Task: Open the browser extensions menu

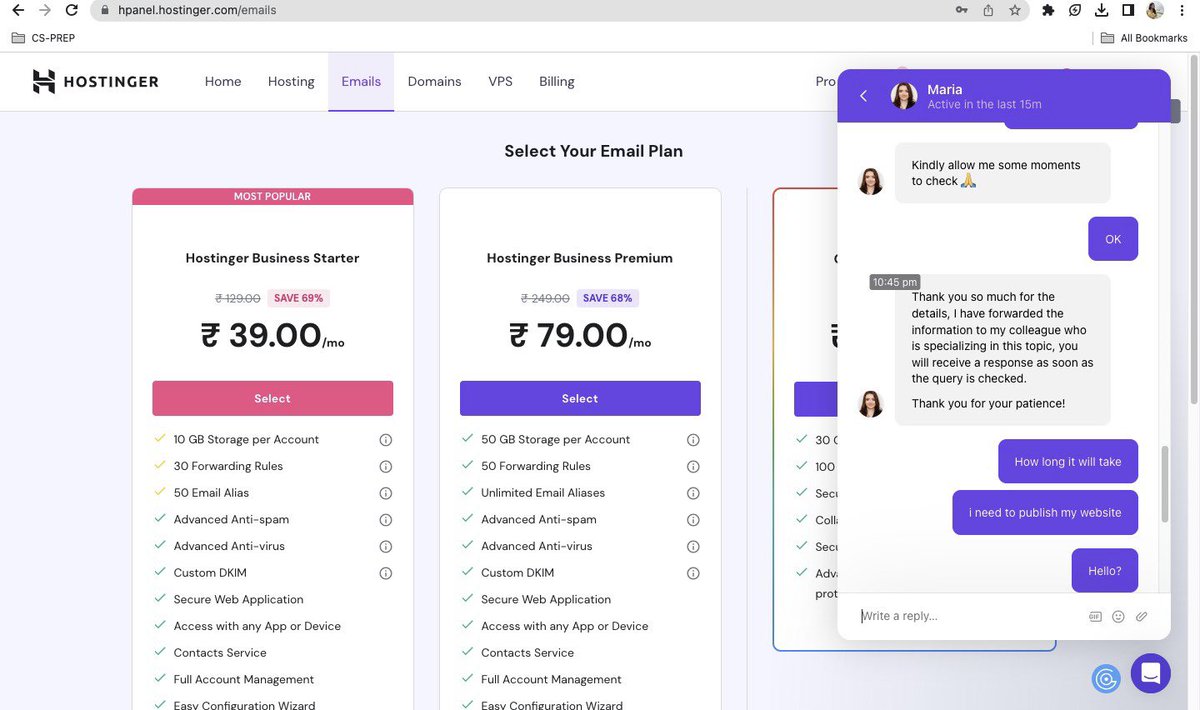Action: click(1048, 10)
